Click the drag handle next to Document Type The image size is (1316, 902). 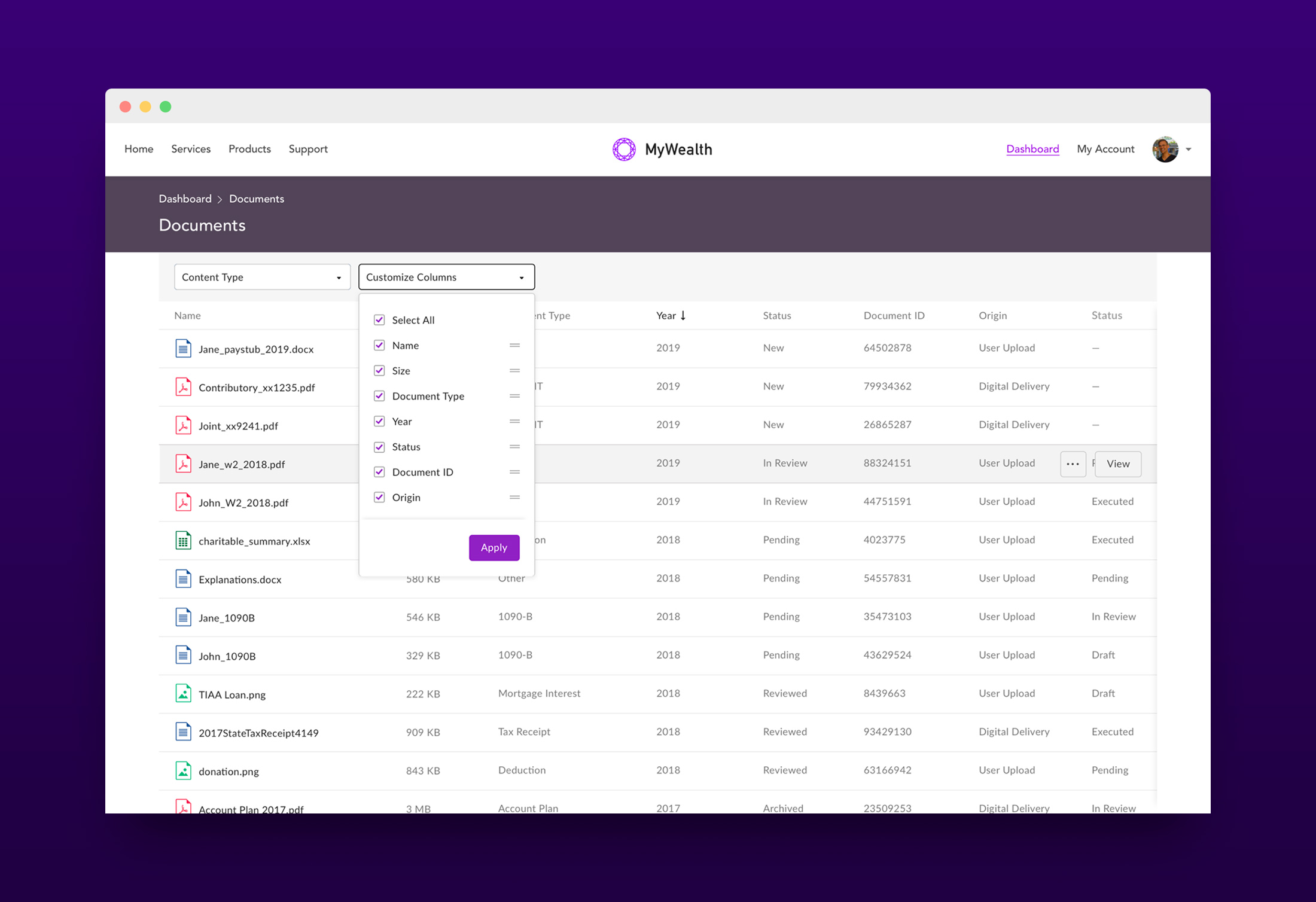514,395
